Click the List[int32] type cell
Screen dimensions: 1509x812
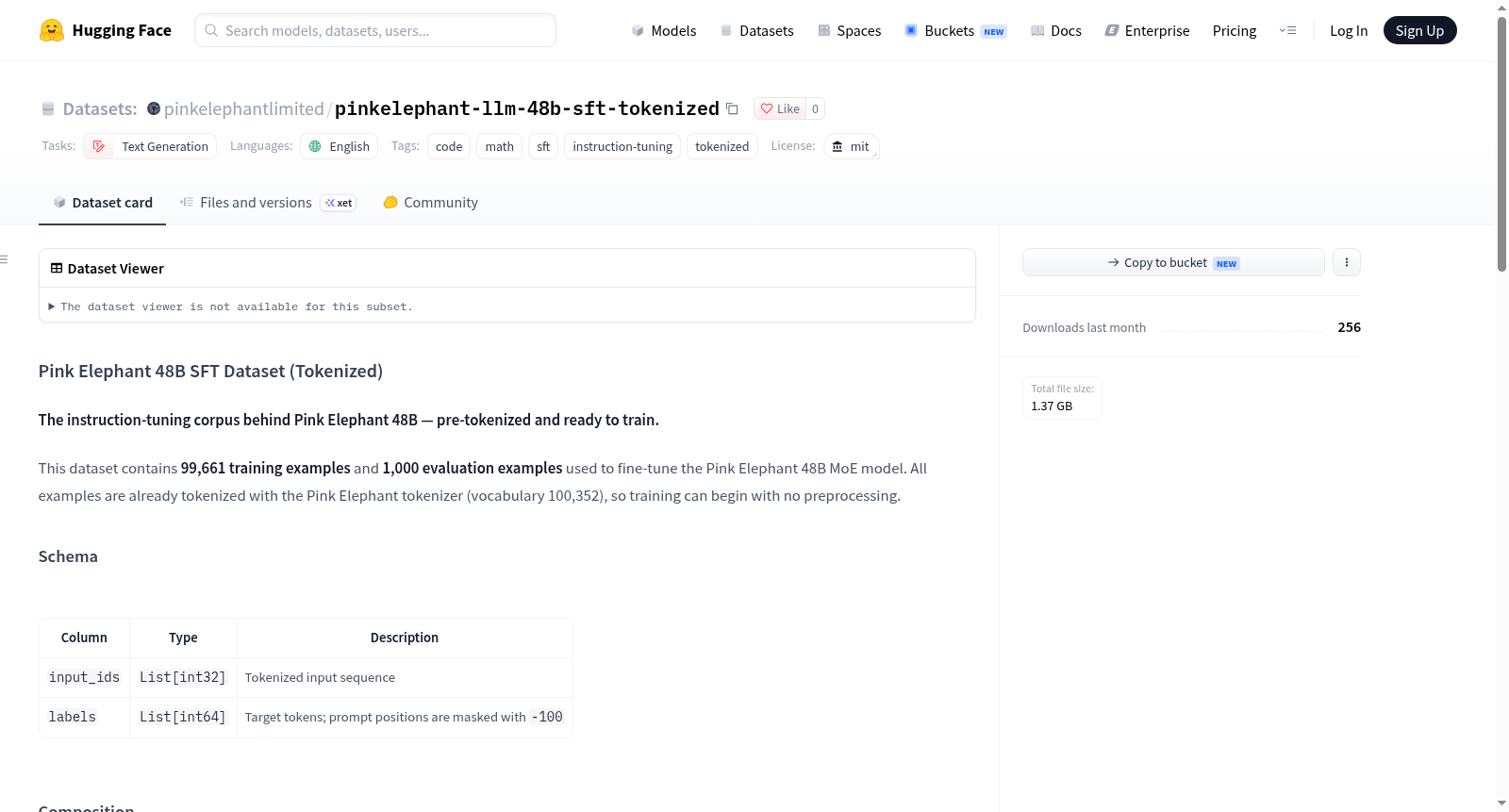(x=183, y=677)
